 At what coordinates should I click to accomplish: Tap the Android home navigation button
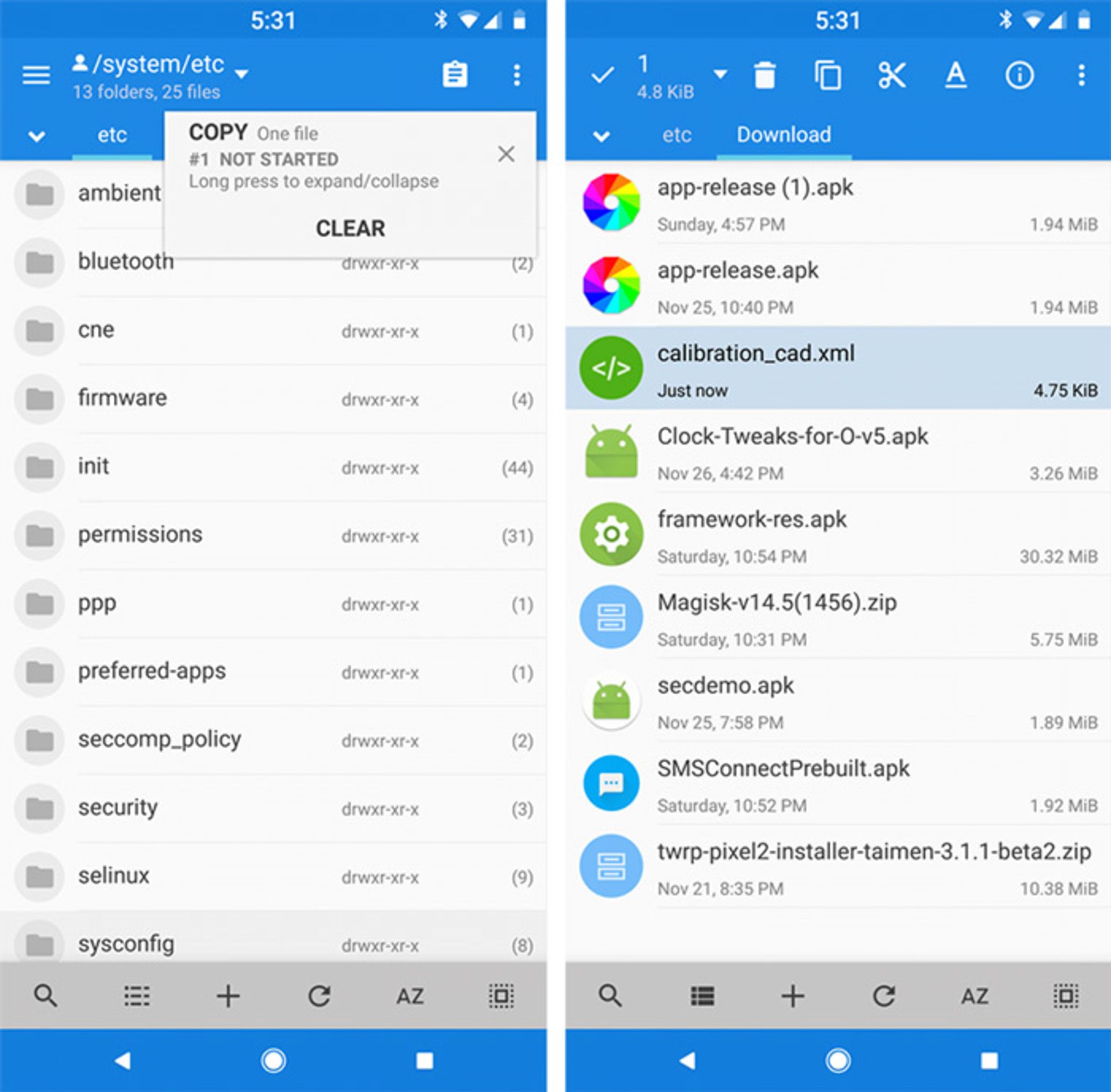pos(273,1061)
